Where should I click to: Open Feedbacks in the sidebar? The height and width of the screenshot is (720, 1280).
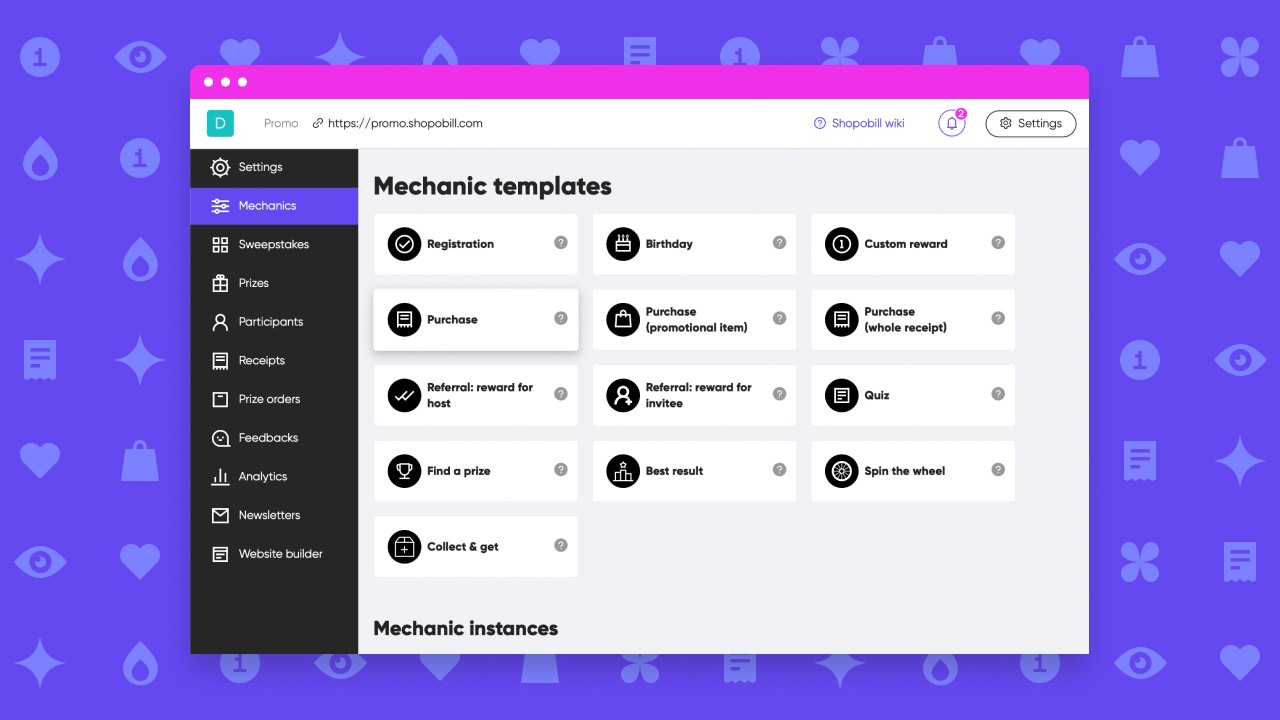pyautogui.click(x=274, y=438)
